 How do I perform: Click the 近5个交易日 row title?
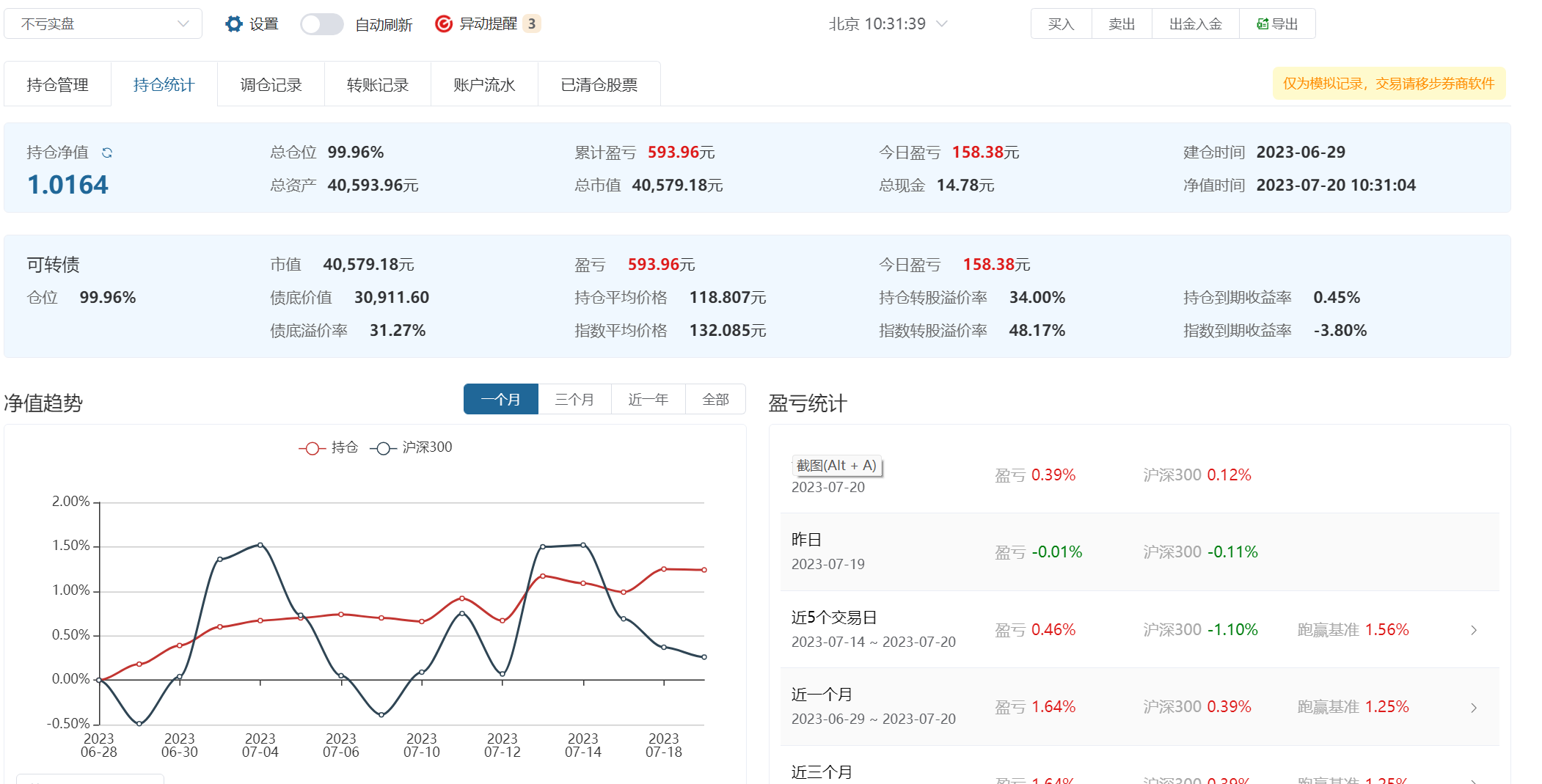[834, 618]
